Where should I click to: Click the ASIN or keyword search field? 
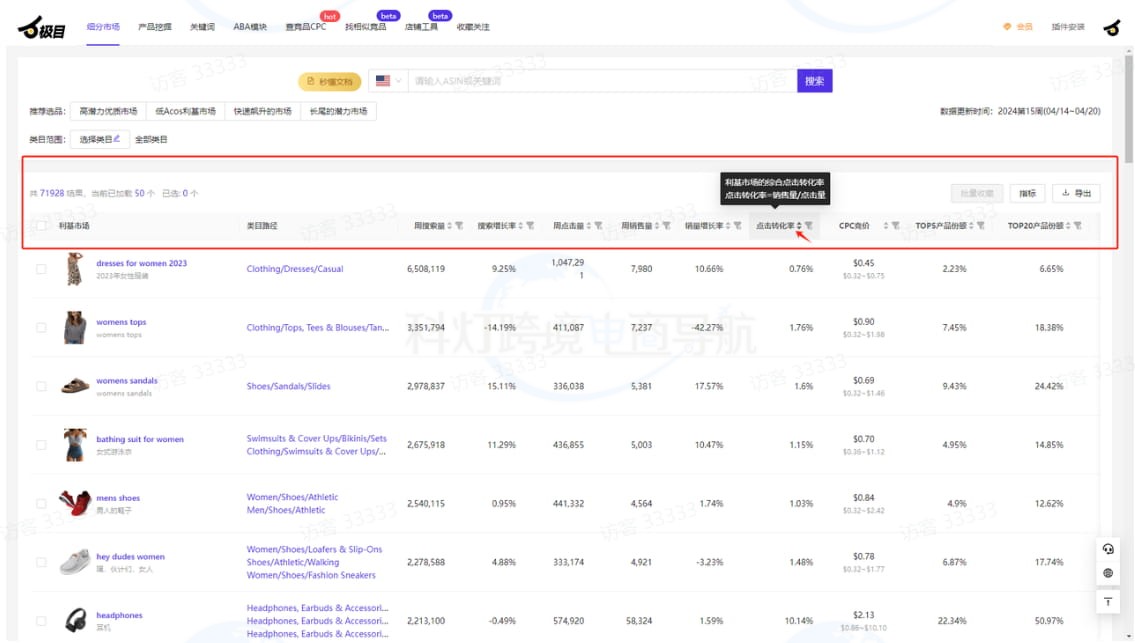[600, 81]
